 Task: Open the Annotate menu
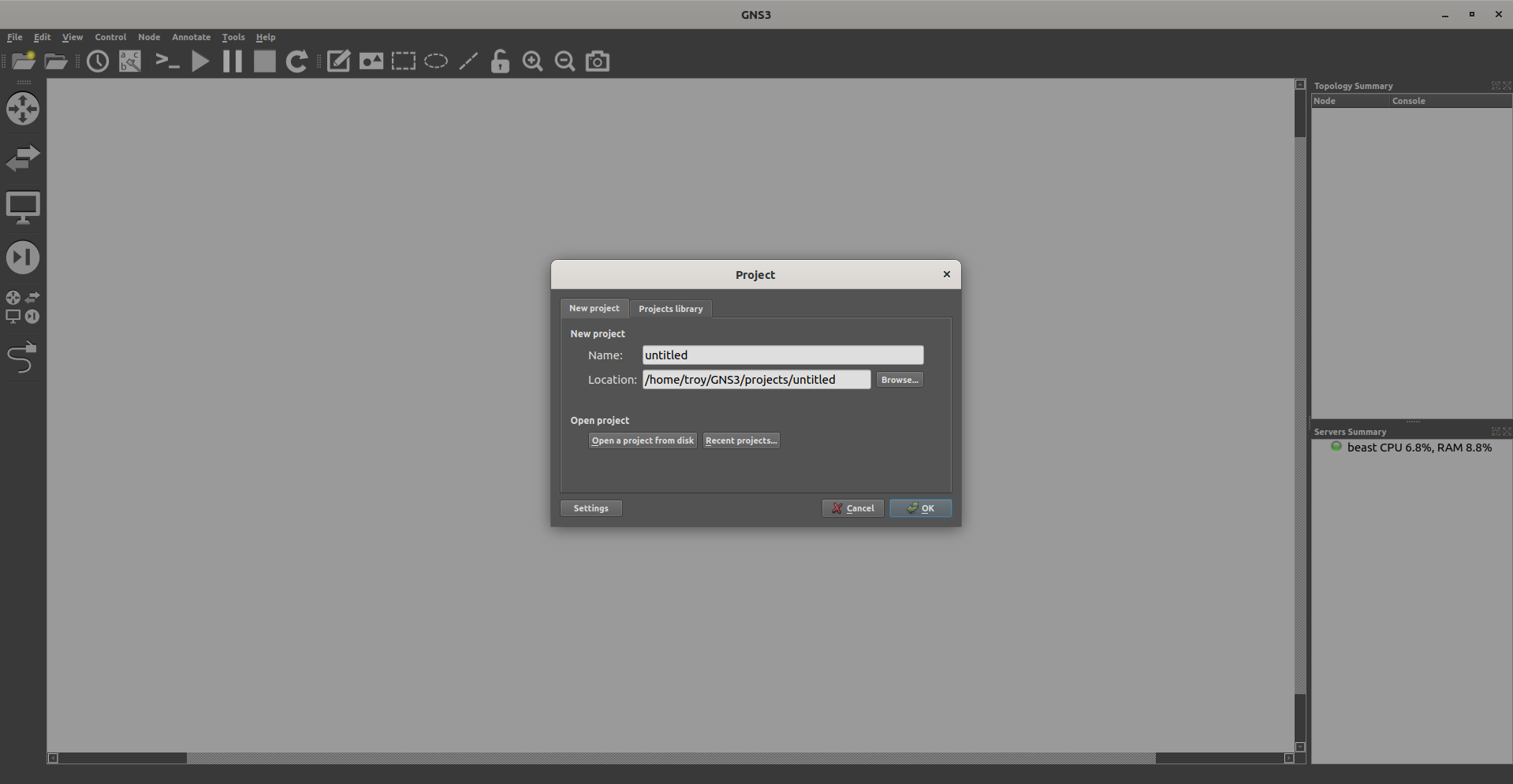(x=192, y=37)
